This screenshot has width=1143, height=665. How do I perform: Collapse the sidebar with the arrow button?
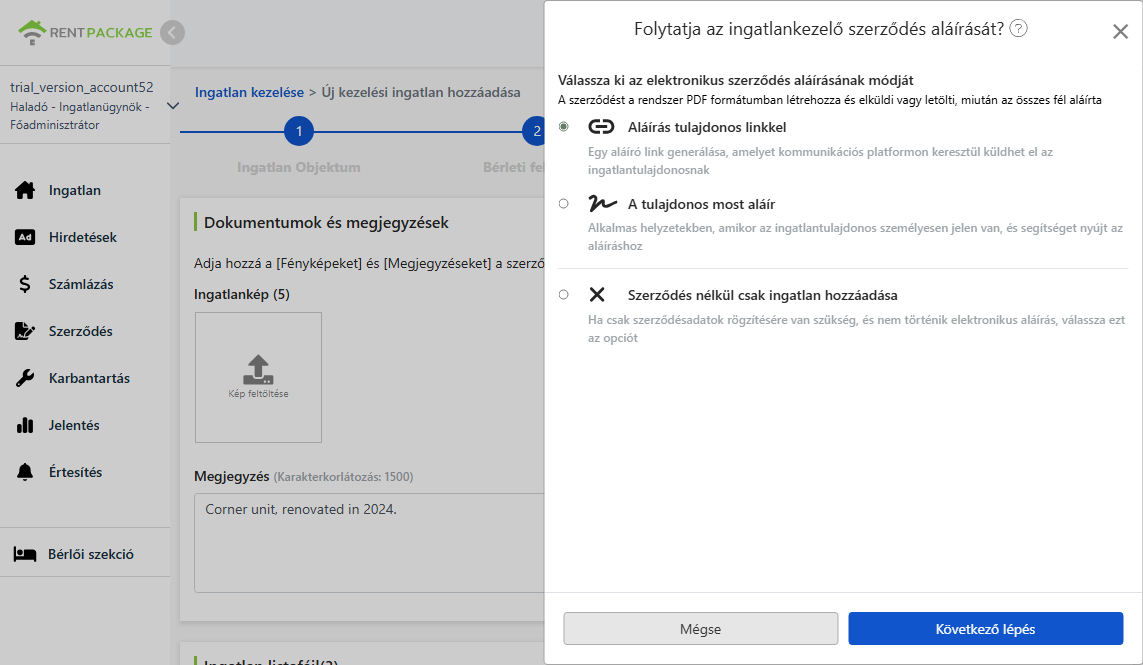coord(173,32)
